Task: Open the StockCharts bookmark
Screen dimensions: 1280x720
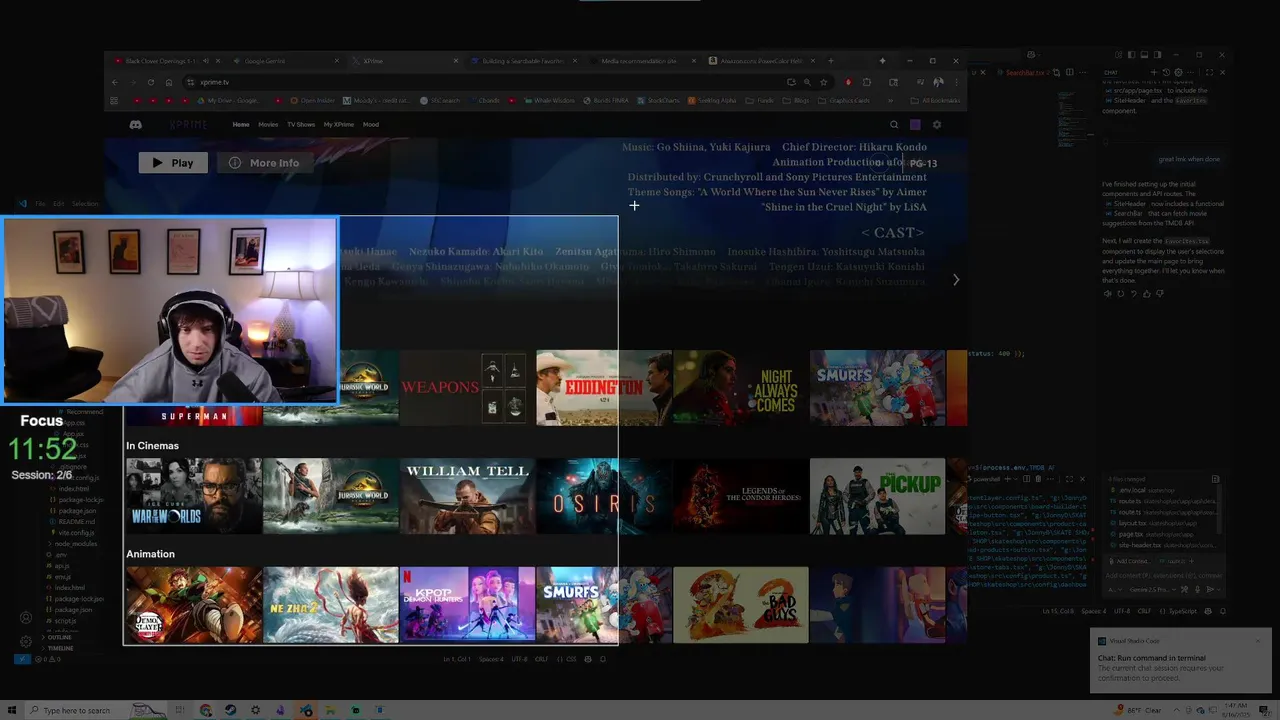Action: pos(658,101)
